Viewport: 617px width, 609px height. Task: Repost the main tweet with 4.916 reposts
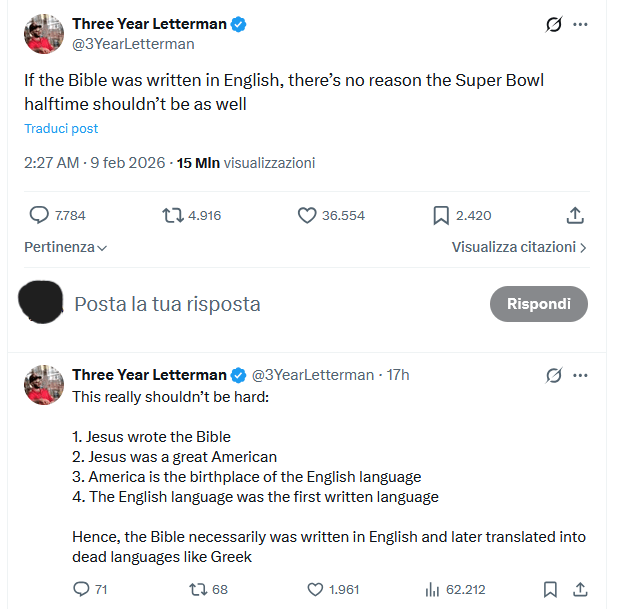173,215
